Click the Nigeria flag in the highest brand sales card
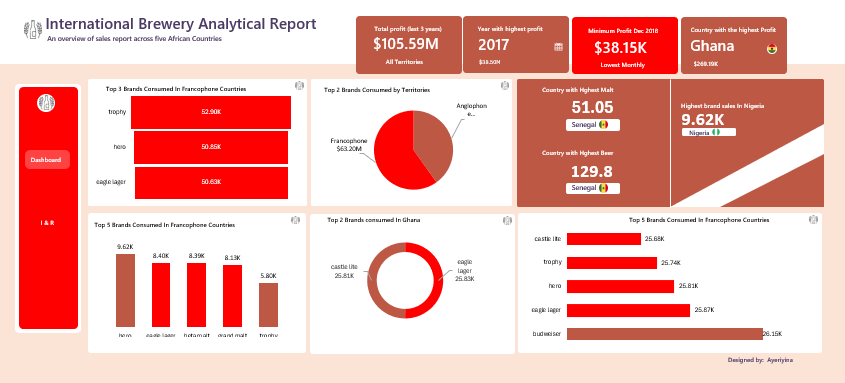845x383 pixels. (x=716, y=132)
